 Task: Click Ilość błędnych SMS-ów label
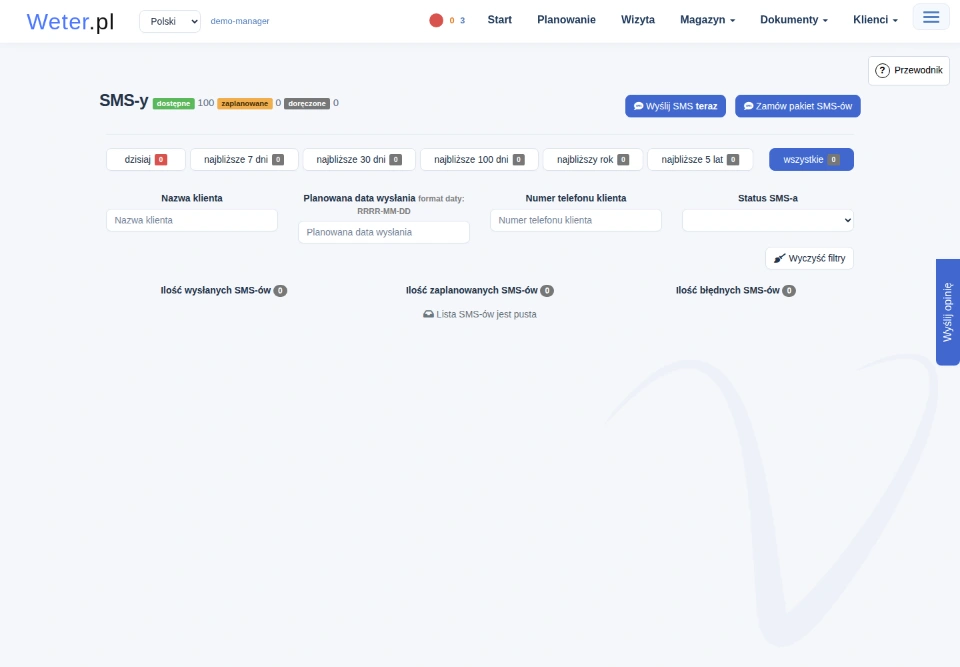tap(727, 290)
